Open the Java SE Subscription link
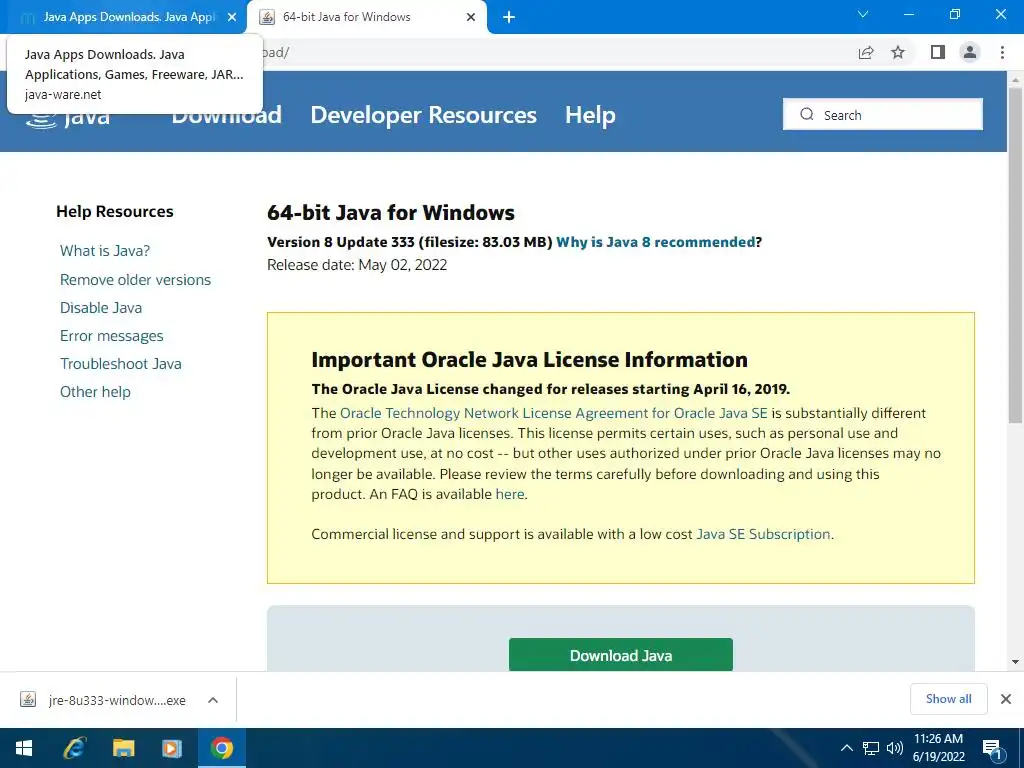Screen dimensions: 1024x768 coord(763,534)
